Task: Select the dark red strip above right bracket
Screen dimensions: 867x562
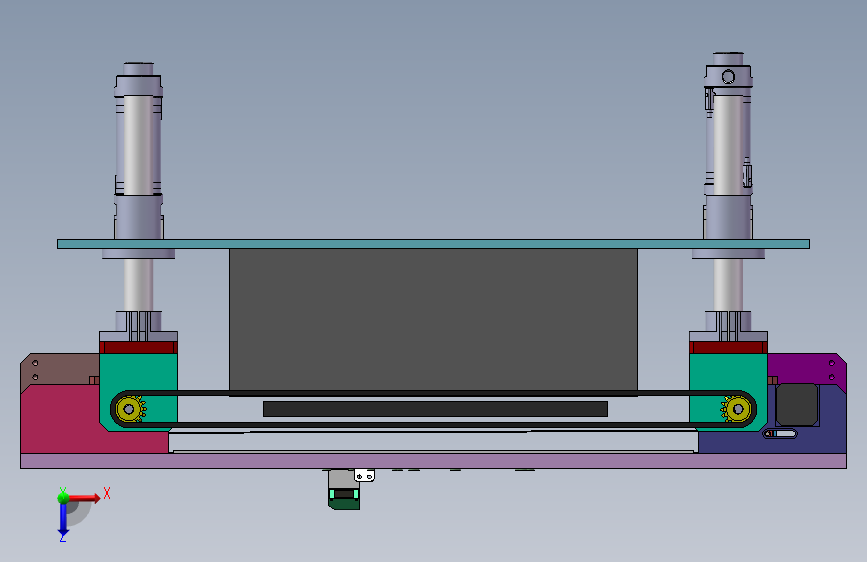Action: tap(728, 347)
